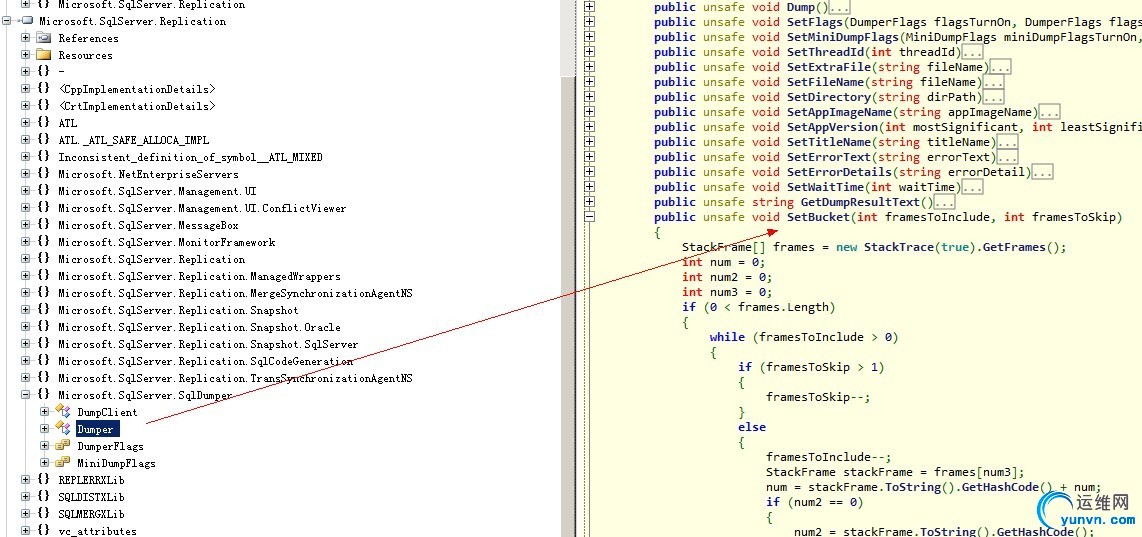
Task: Click the MiniDumpFlags enum icon
Action: 63,463
